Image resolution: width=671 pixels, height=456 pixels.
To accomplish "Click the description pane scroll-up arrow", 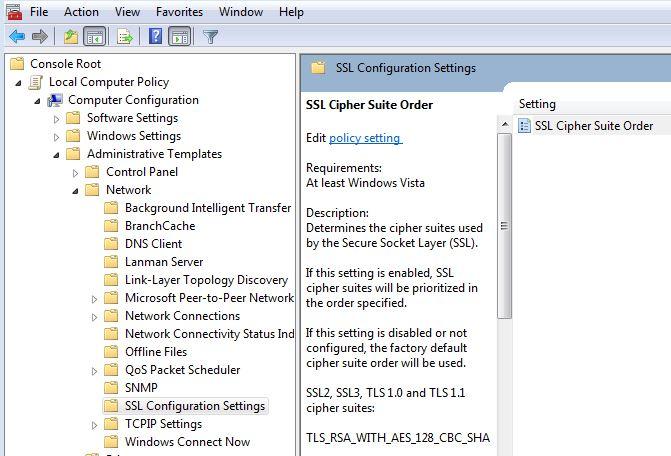I will point(505,125).
